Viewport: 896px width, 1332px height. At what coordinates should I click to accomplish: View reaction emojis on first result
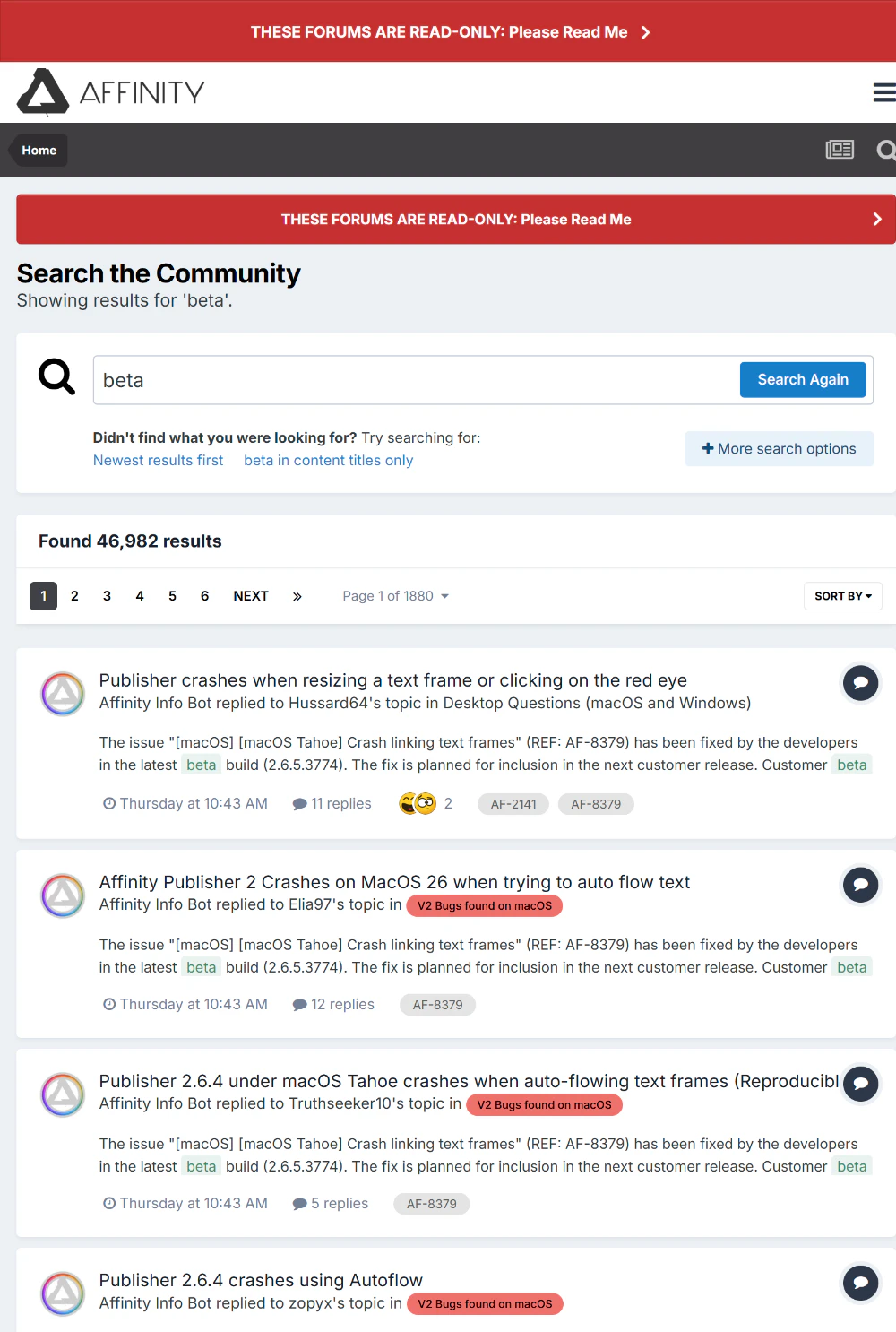418,803
